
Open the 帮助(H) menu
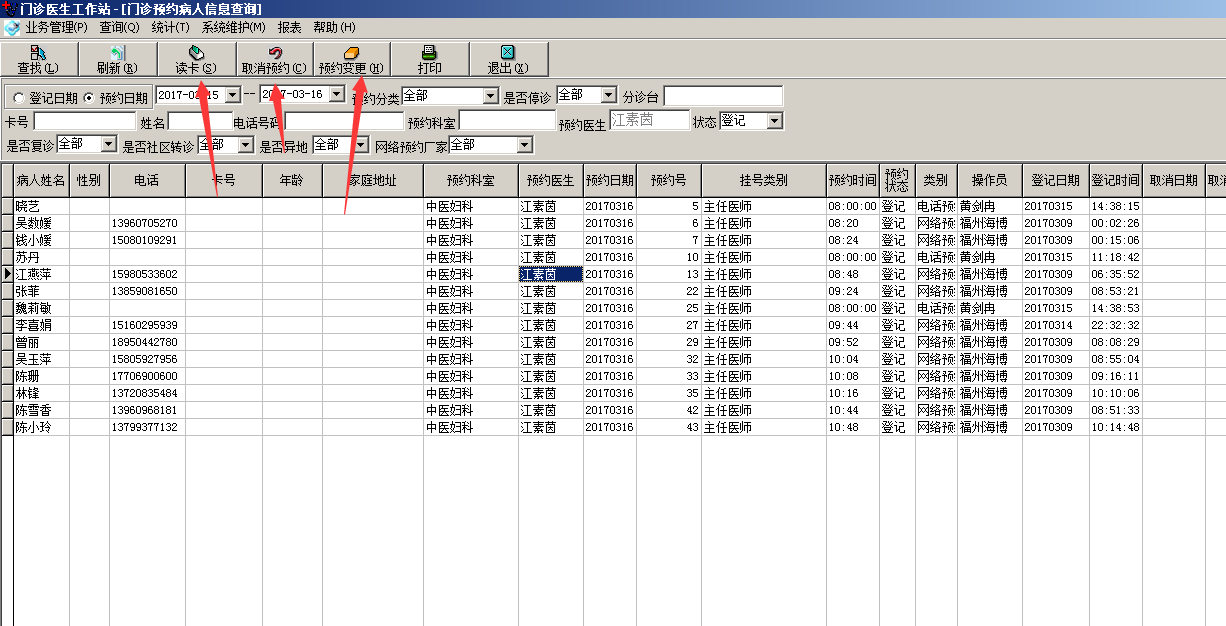(x=334, y=28)
